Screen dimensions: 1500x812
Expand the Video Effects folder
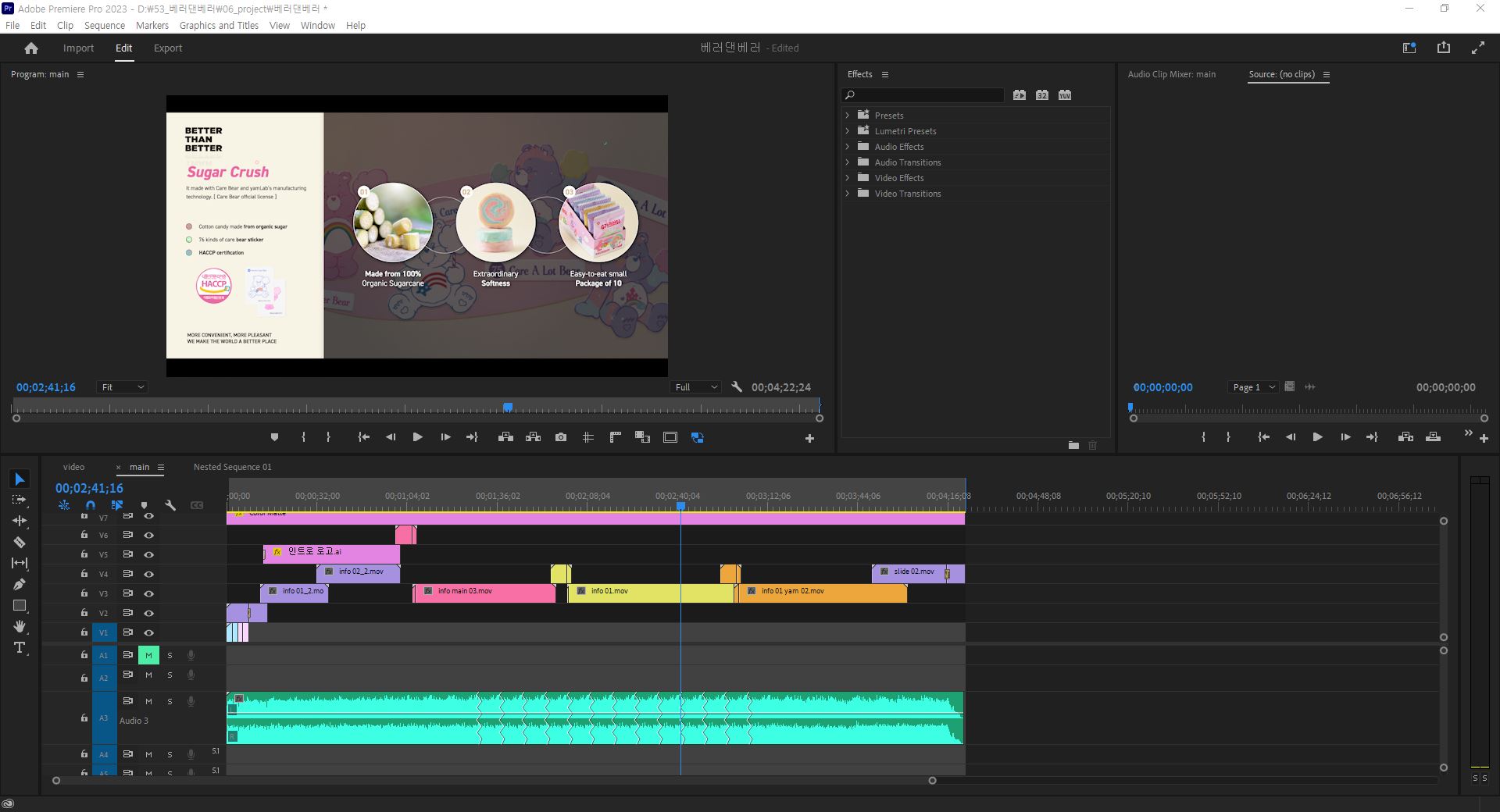(x=847, y=177)
